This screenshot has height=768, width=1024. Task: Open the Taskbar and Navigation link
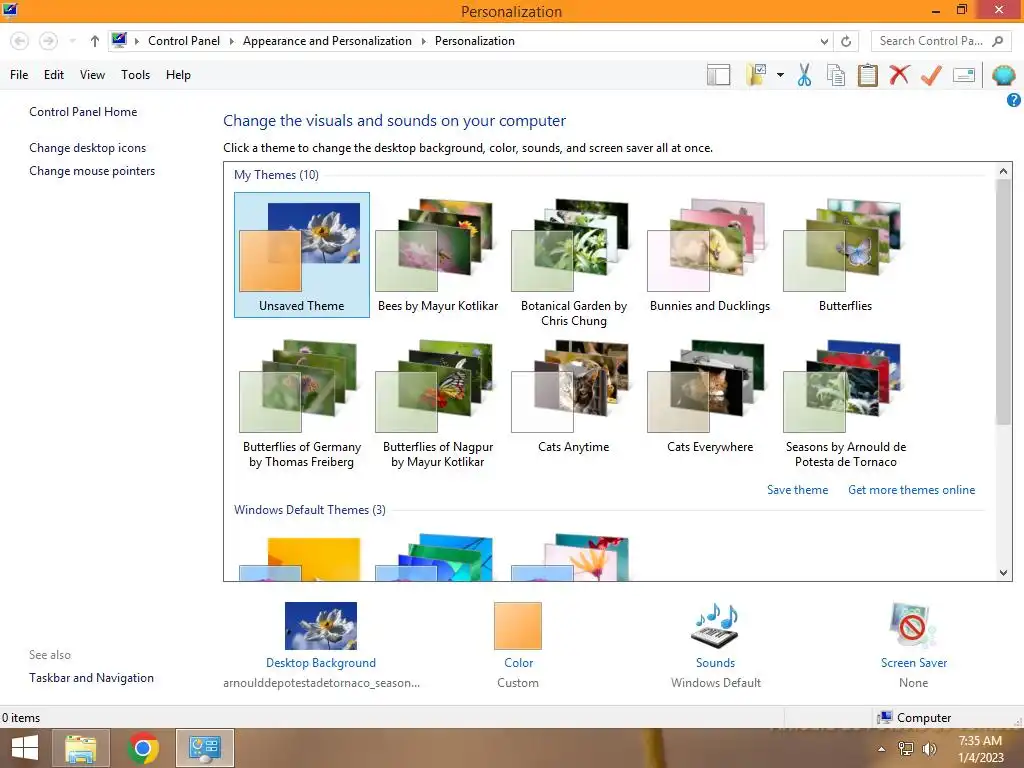click(x=91, y=678)
